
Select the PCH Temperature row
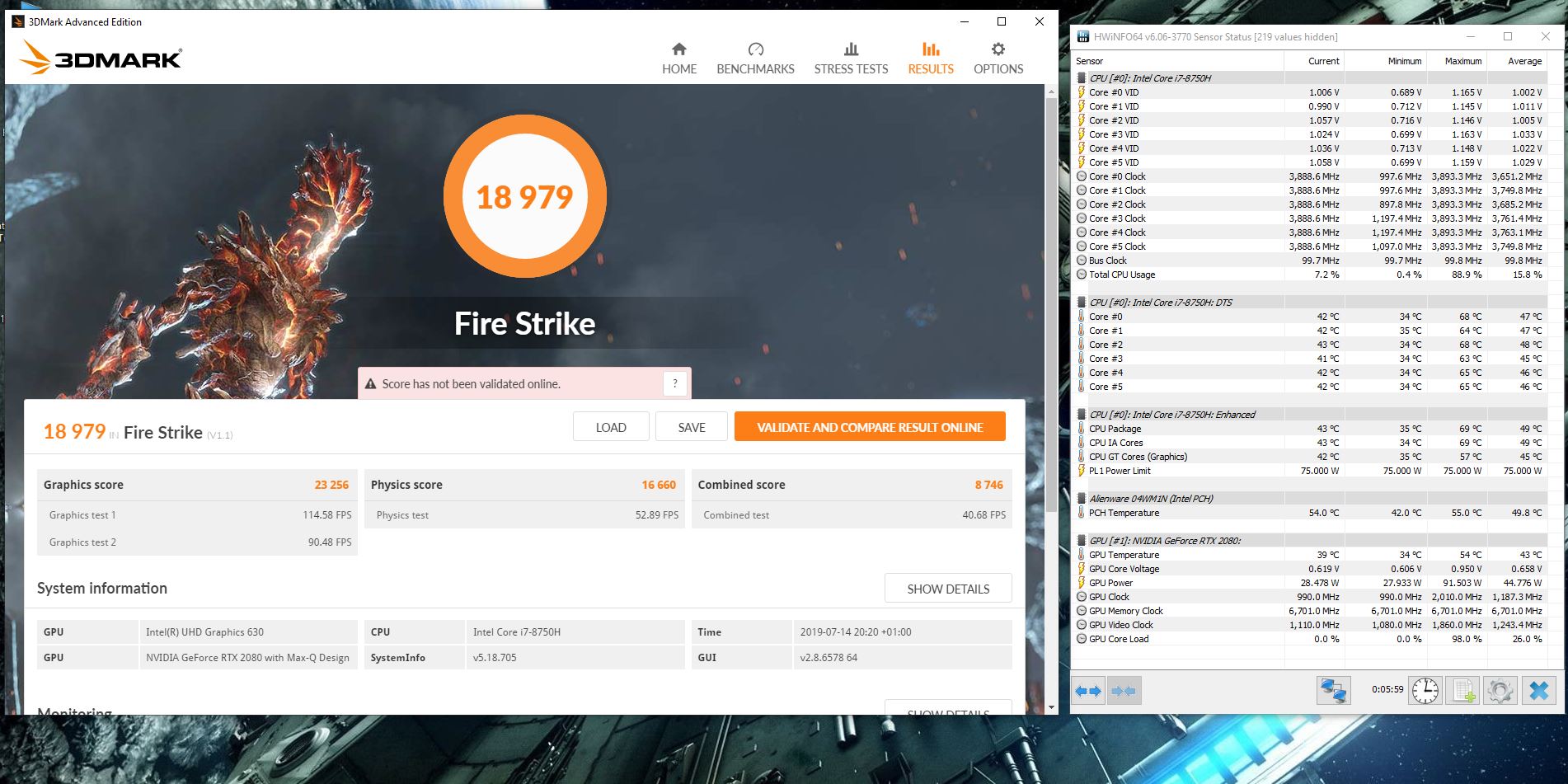tap(1311, 513)
